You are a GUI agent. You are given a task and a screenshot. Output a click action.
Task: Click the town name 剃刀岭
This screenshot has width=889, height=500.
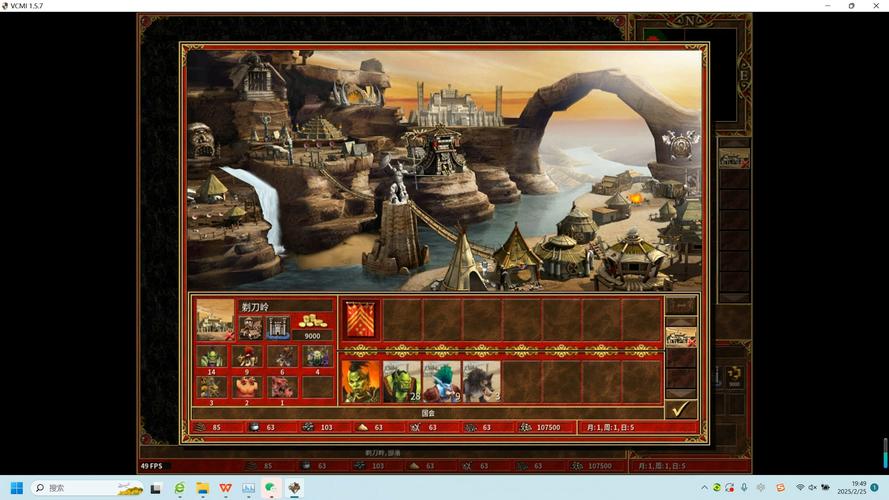[255, 307]
